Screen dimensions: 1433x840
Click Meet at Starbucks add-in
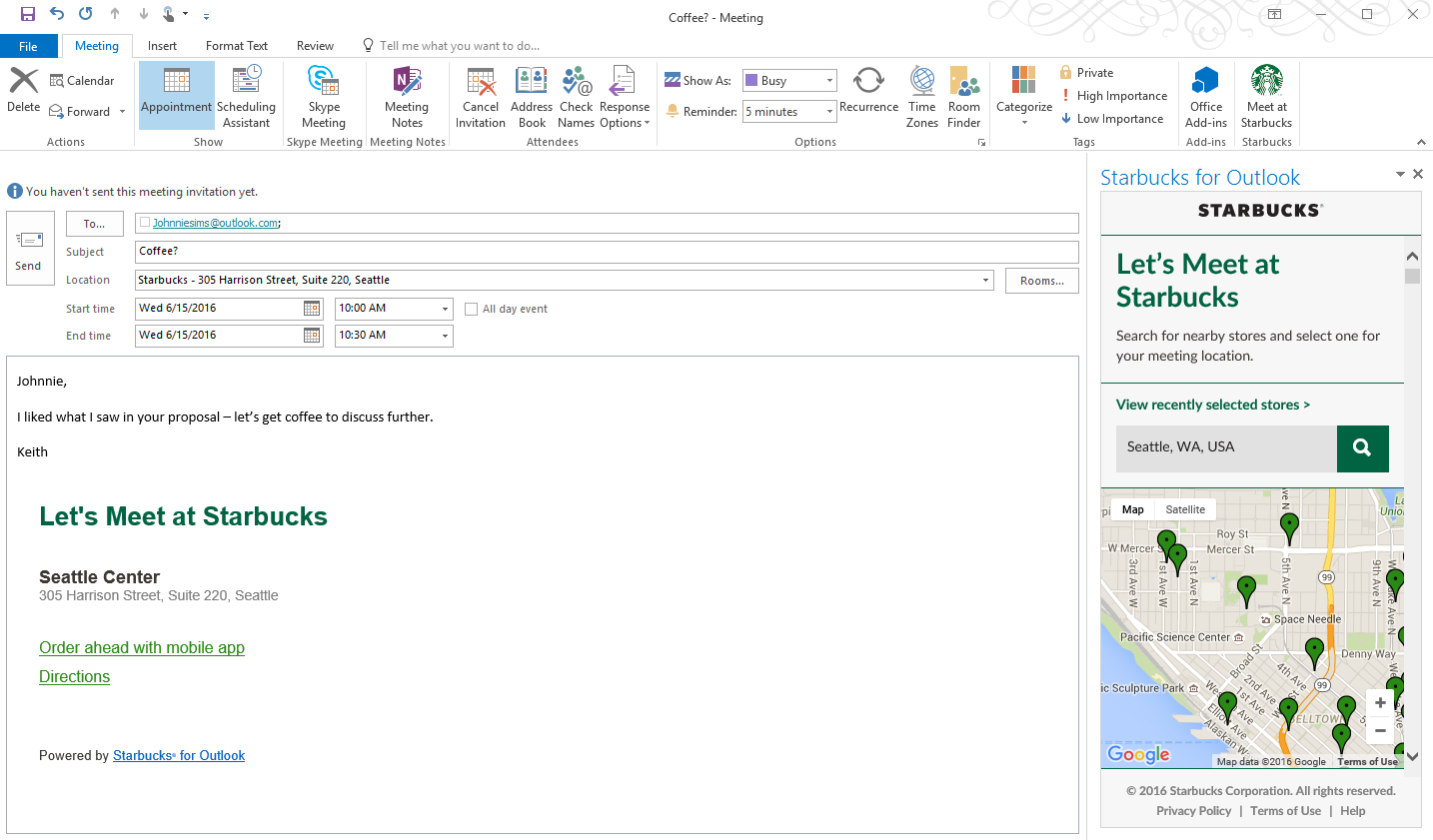(x=1267, y=96)
